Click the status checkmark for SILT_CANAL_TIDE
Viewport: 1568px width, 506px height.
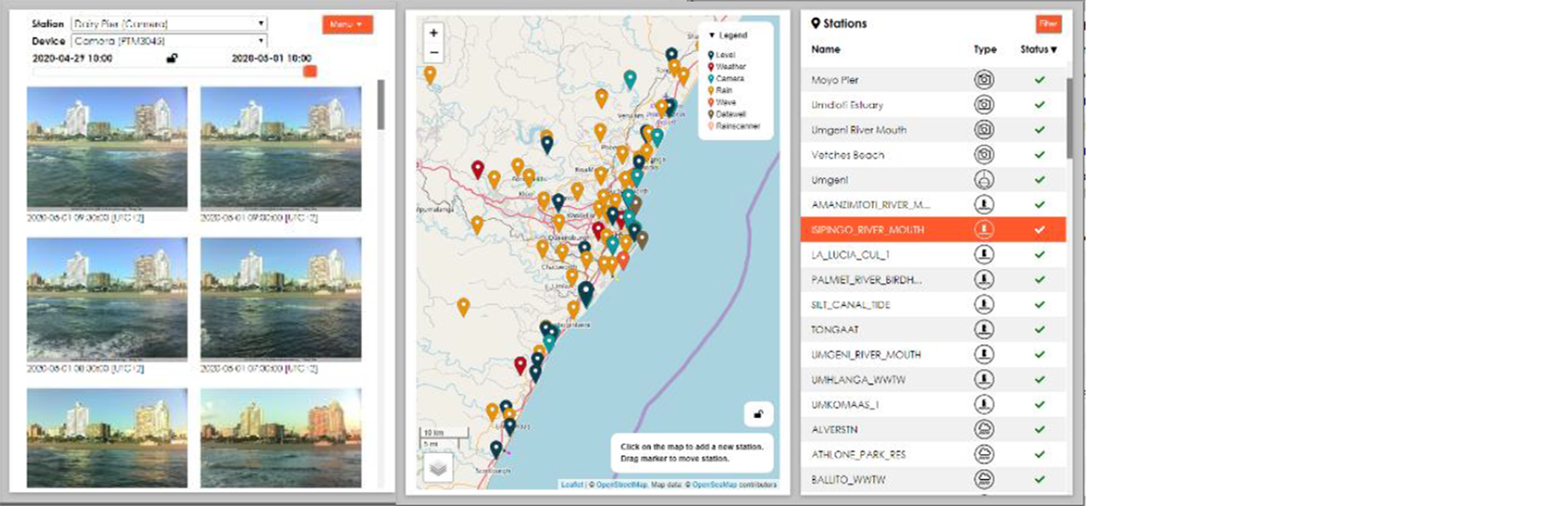pyautogui.click(x=1039, y=305)
